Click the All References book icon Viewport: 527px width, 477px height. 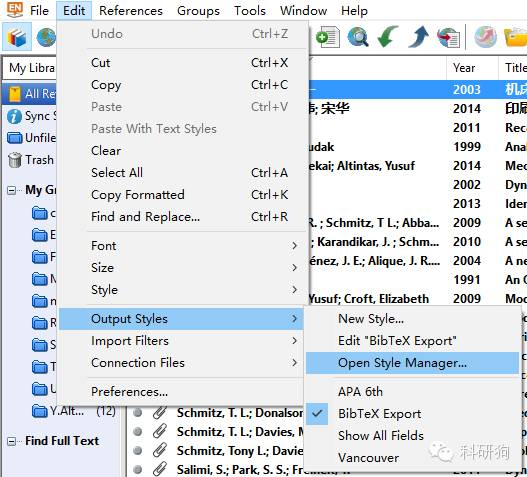(15, 94)
